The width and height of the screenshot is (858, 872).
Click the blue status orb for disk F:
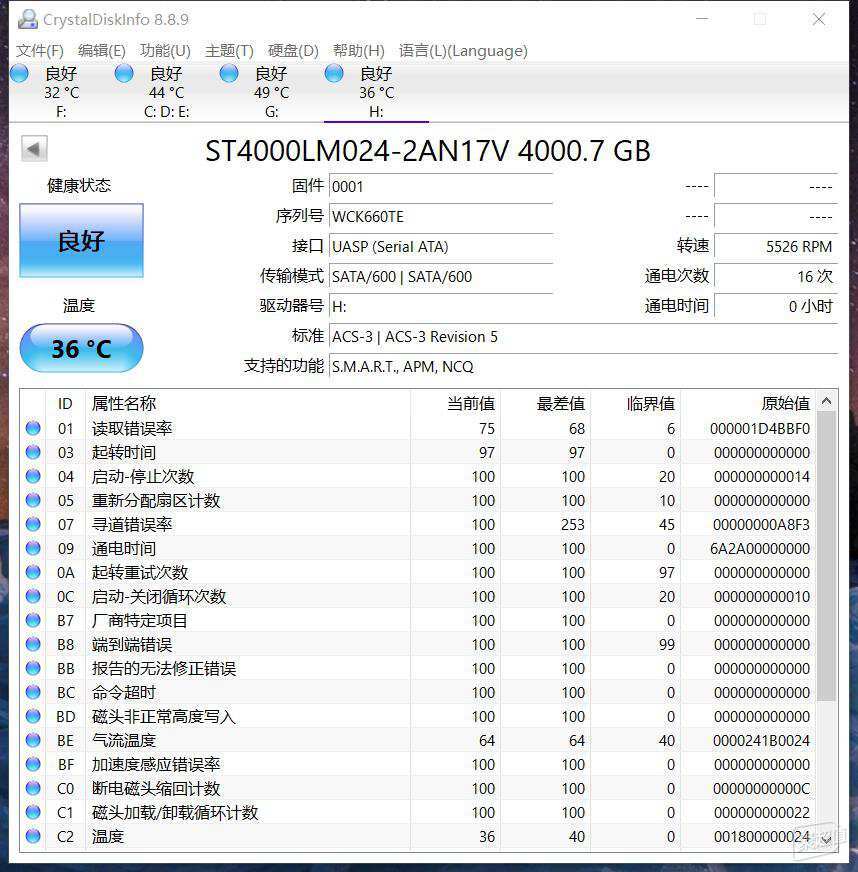19,73
